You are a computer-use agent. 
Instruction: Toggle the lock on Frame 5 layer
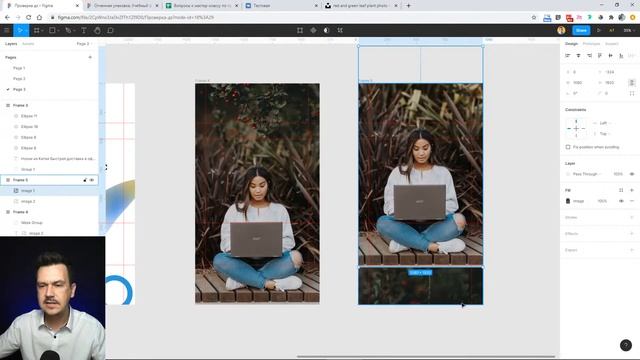pos(85,180)
